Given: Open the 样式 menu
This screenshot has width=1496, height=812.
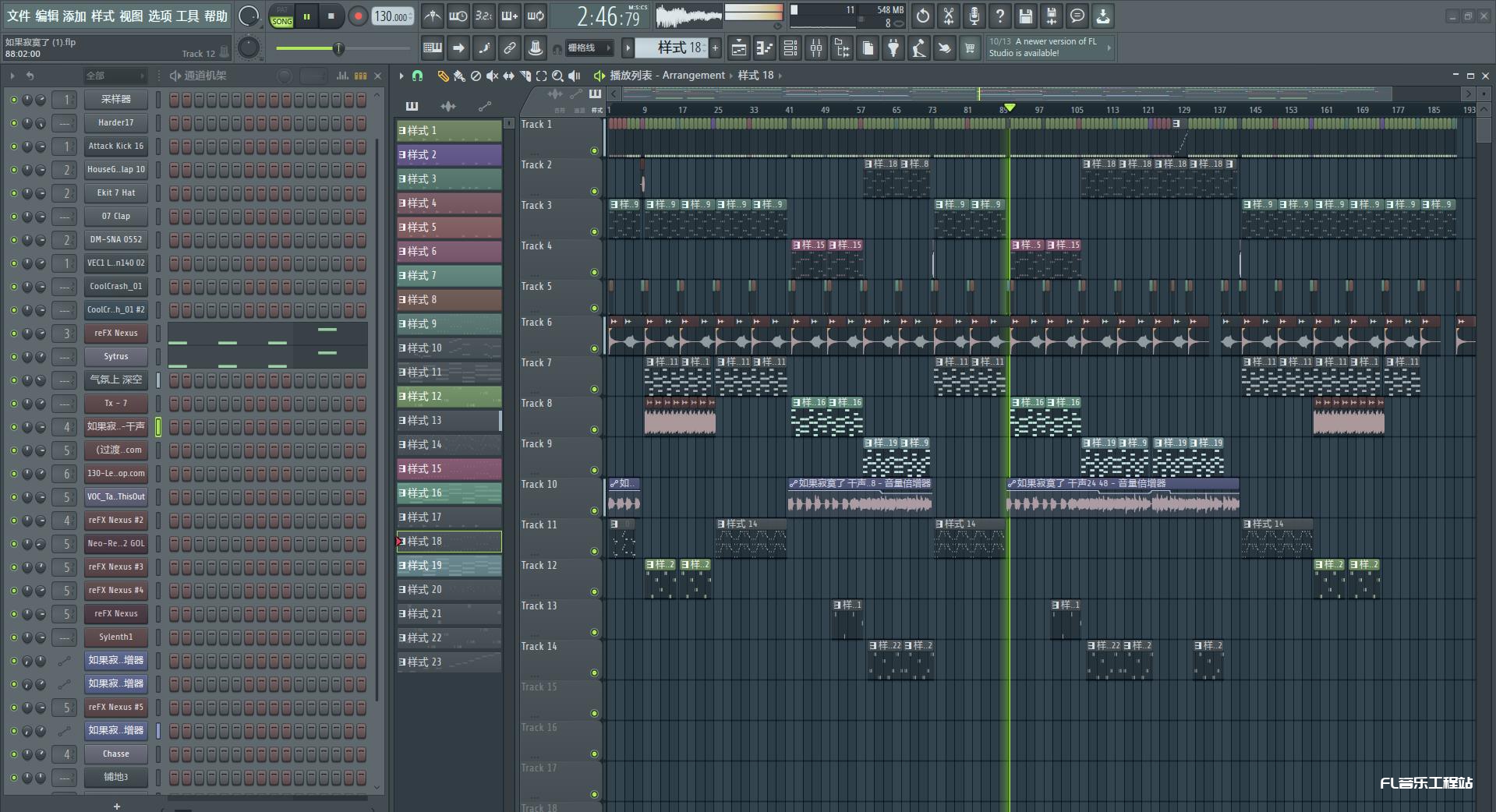Looking at the screenshot, I should 102,16.
